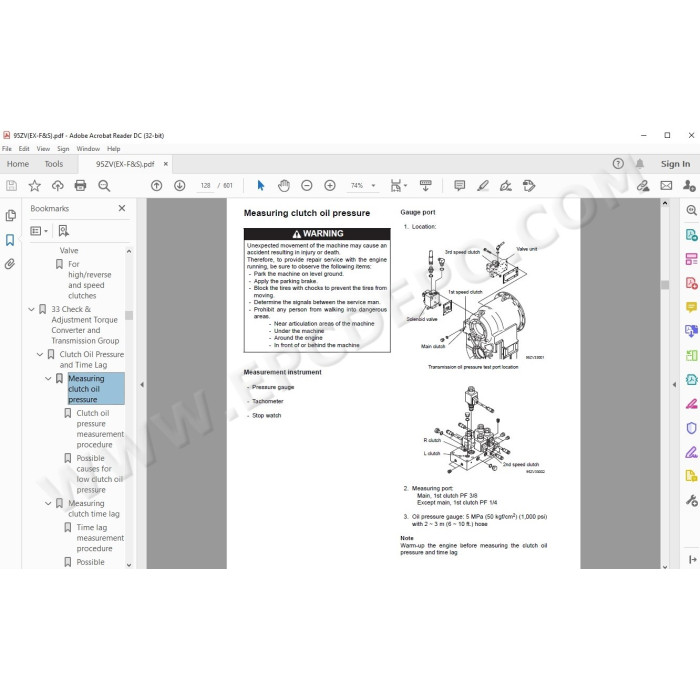Add a sticky note comment

click(x=459, y=186)
